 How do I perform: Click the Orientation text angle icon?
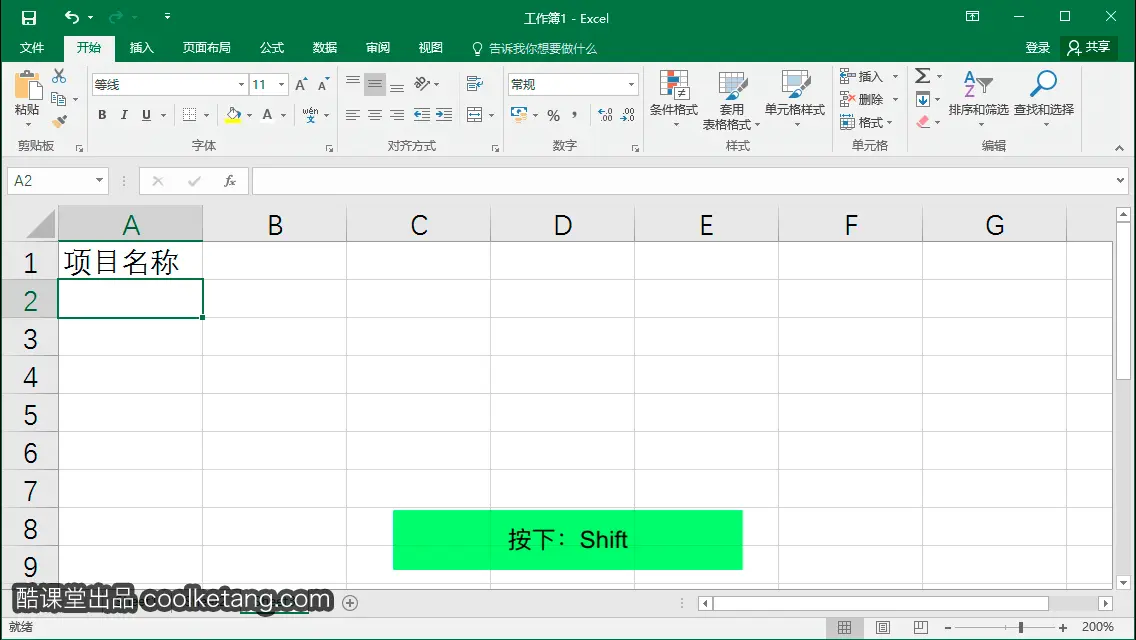tap(422, 84)
